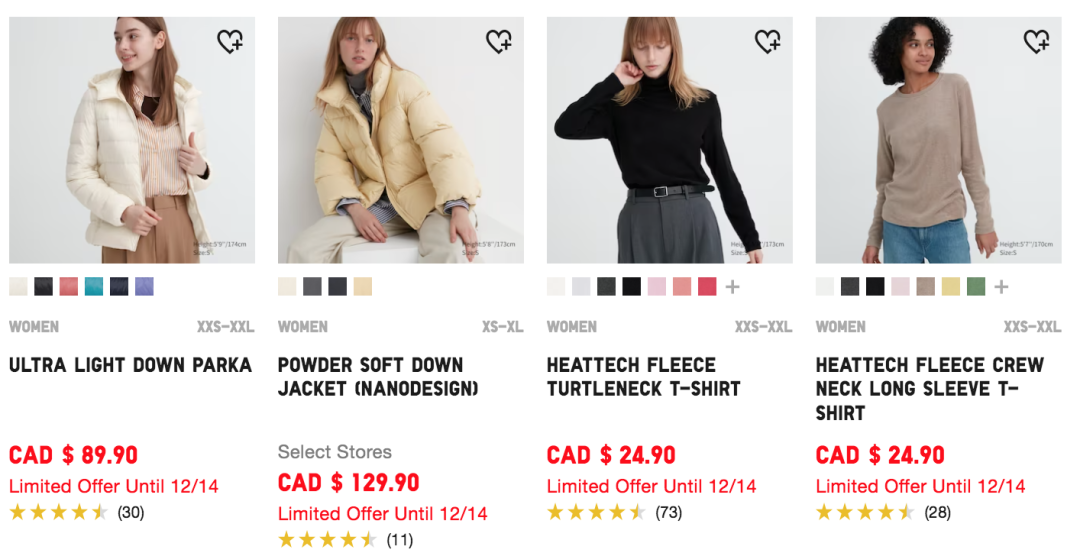Pick beige swatch for Powder Soft Down Jacket
1080x553 pixels.
click(363, 287)
